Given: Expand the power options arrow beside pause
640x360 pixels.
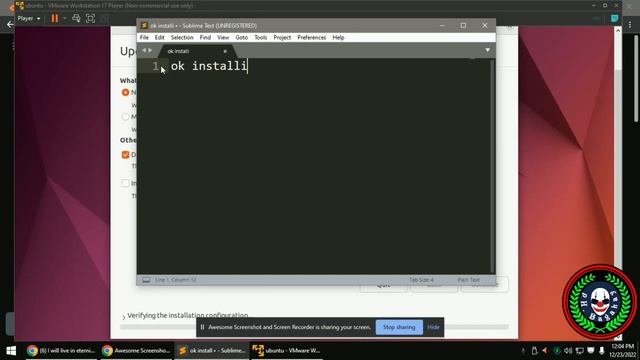Looking at the screenshot, I should point(64,18).
